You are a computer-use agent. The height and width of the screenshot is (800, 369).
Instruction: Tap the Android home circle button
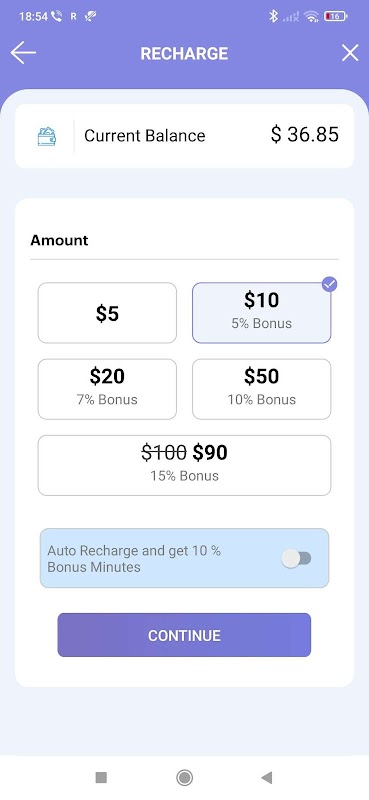tap(184, 777)
